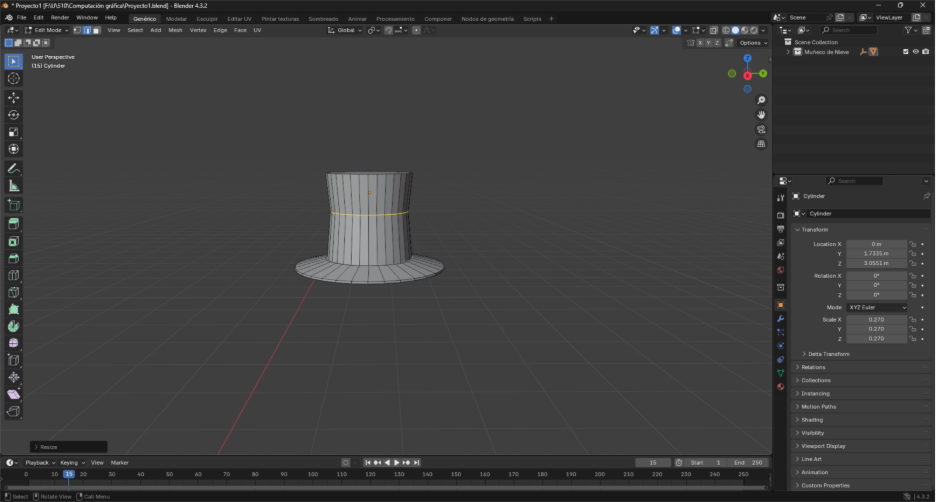Hide Muñeco de Nieve collection with eye icon
This screenshot has height=502, width=936.
(x=915, y=52)
